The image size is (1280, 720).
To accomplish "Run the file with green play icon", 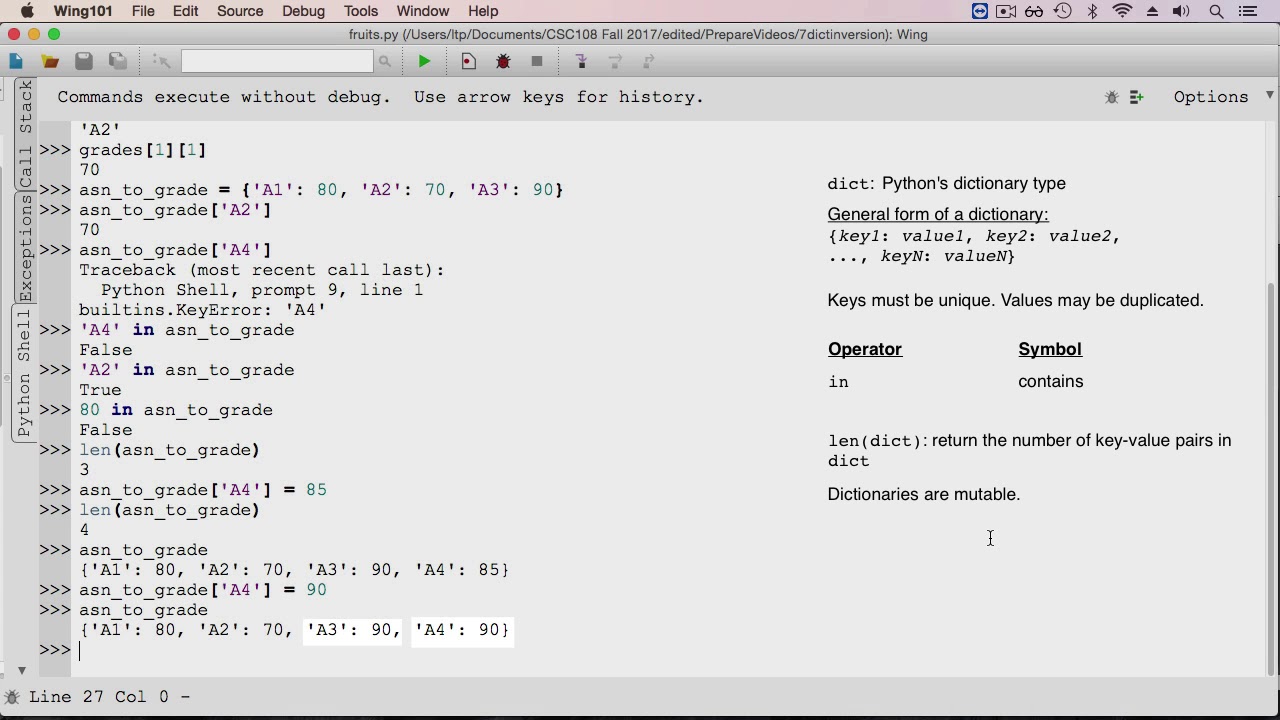I will pyautogui.click(x=424, y=62).
